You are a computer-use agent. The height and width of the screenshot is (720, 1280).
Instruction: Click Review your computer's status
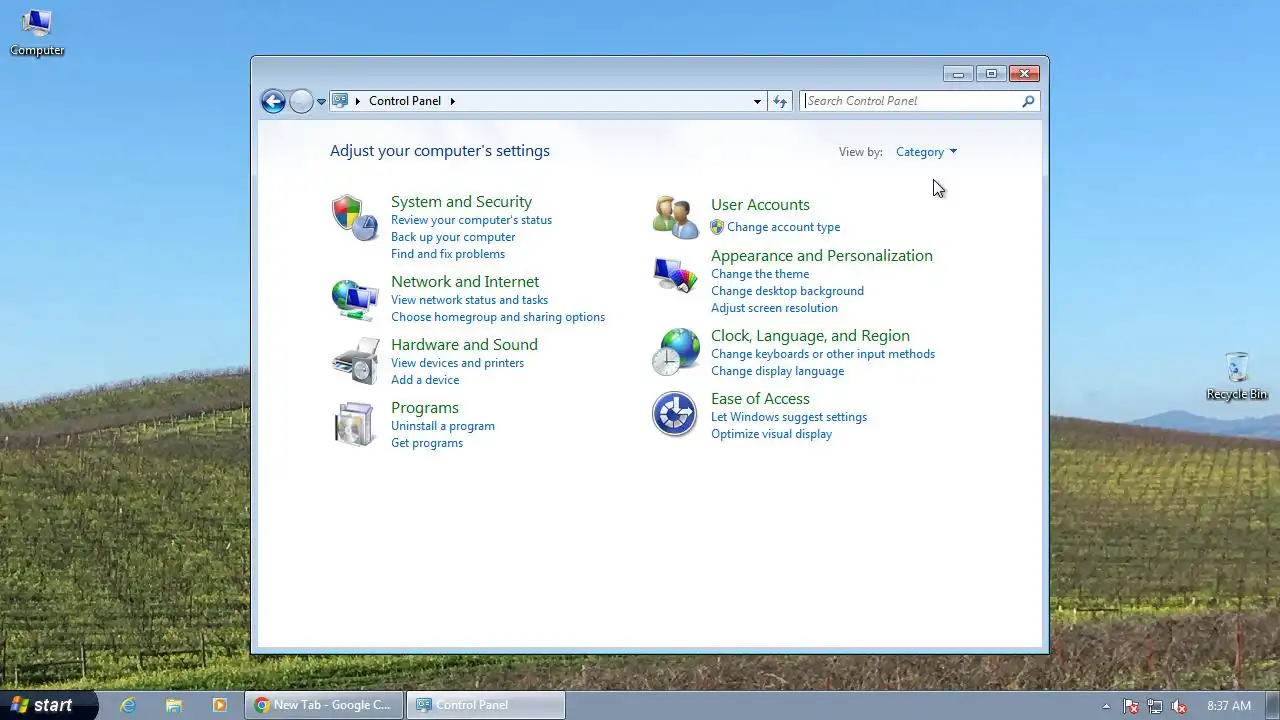pyautogui.click(x=471, y=220)
